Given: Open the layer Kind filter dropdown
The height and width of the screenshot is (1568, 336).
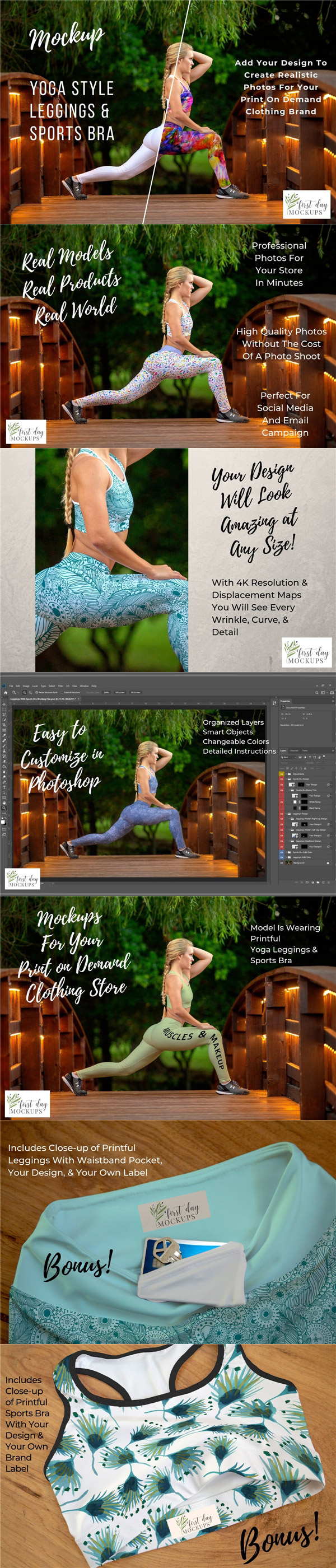Looking at the screenshot, I should [286, 757].
